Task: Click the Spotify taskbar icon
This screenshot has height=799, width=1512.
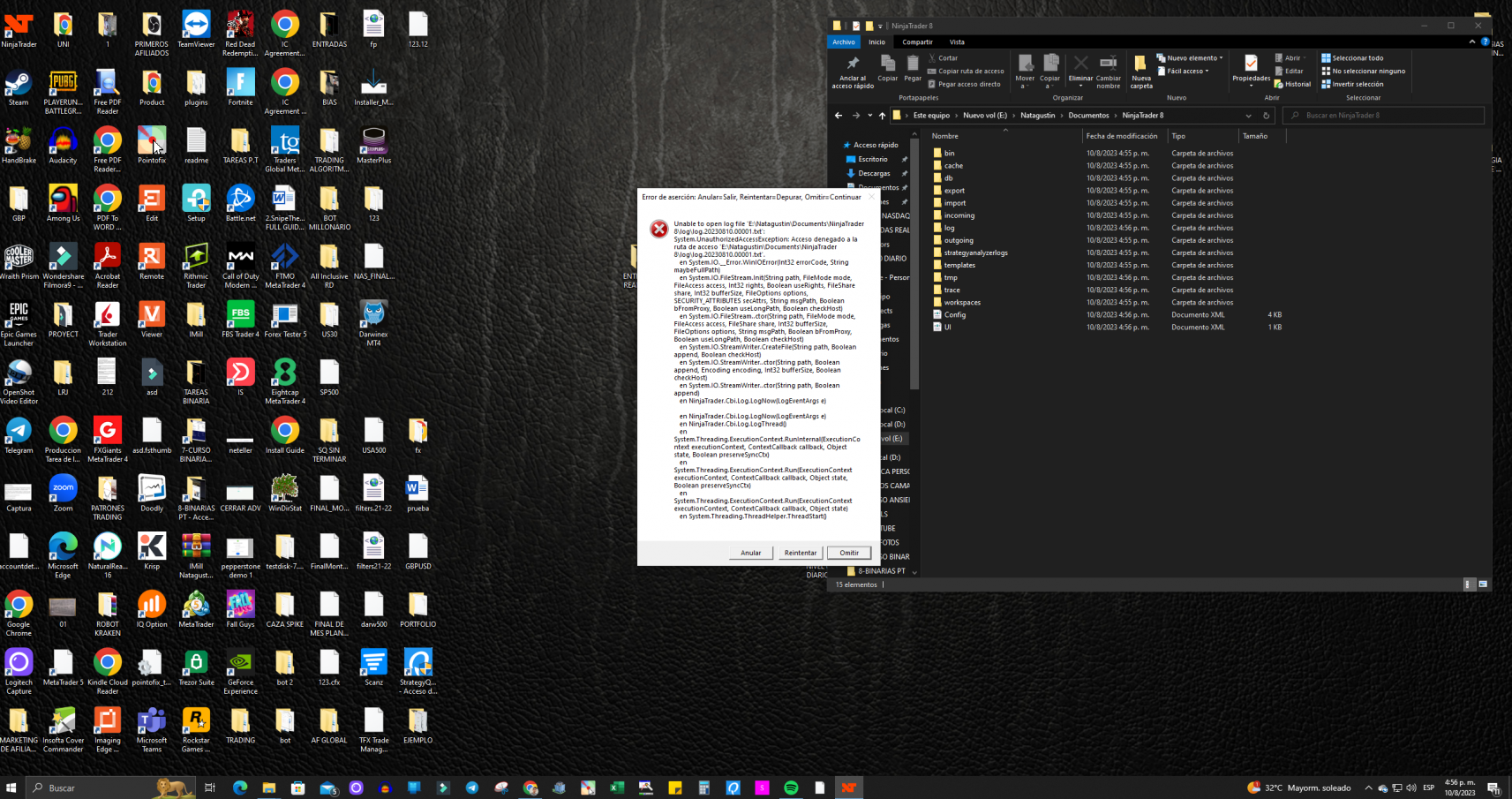Action: click(791, 788)
